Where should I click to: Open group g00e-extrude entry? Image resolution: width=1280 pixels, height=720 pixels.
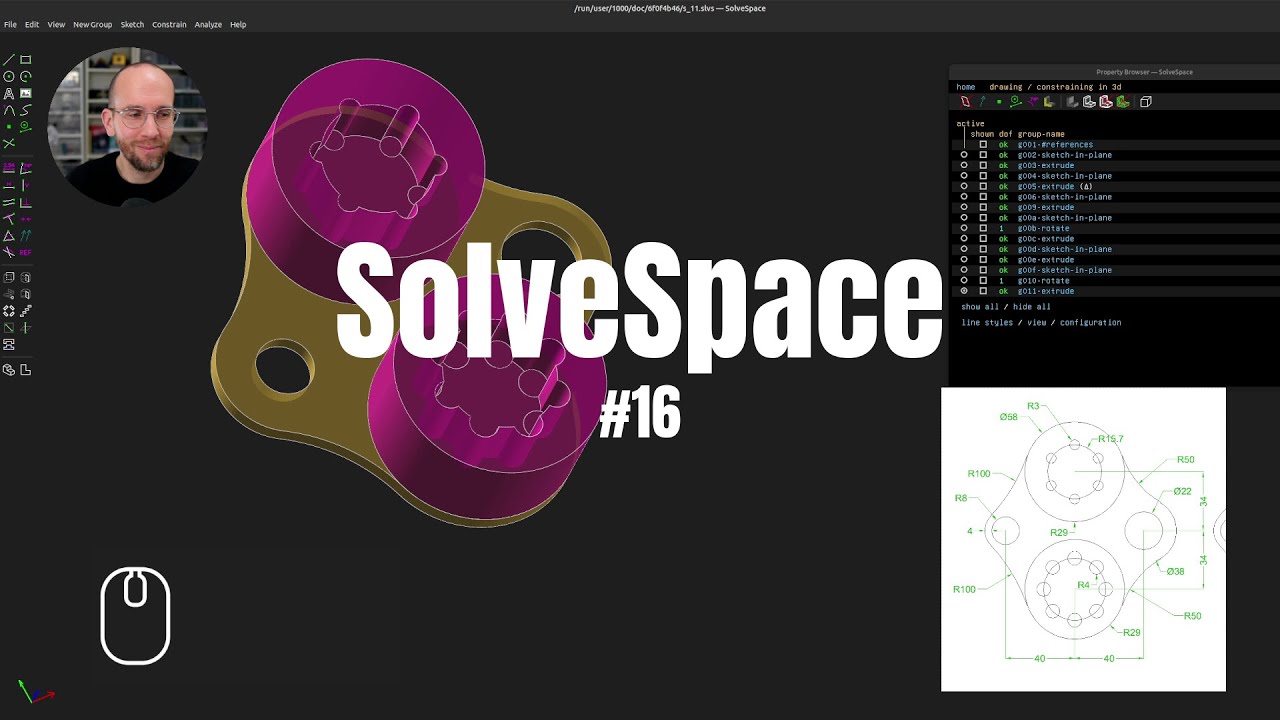pyautogui.click(x=1046, y=260)
